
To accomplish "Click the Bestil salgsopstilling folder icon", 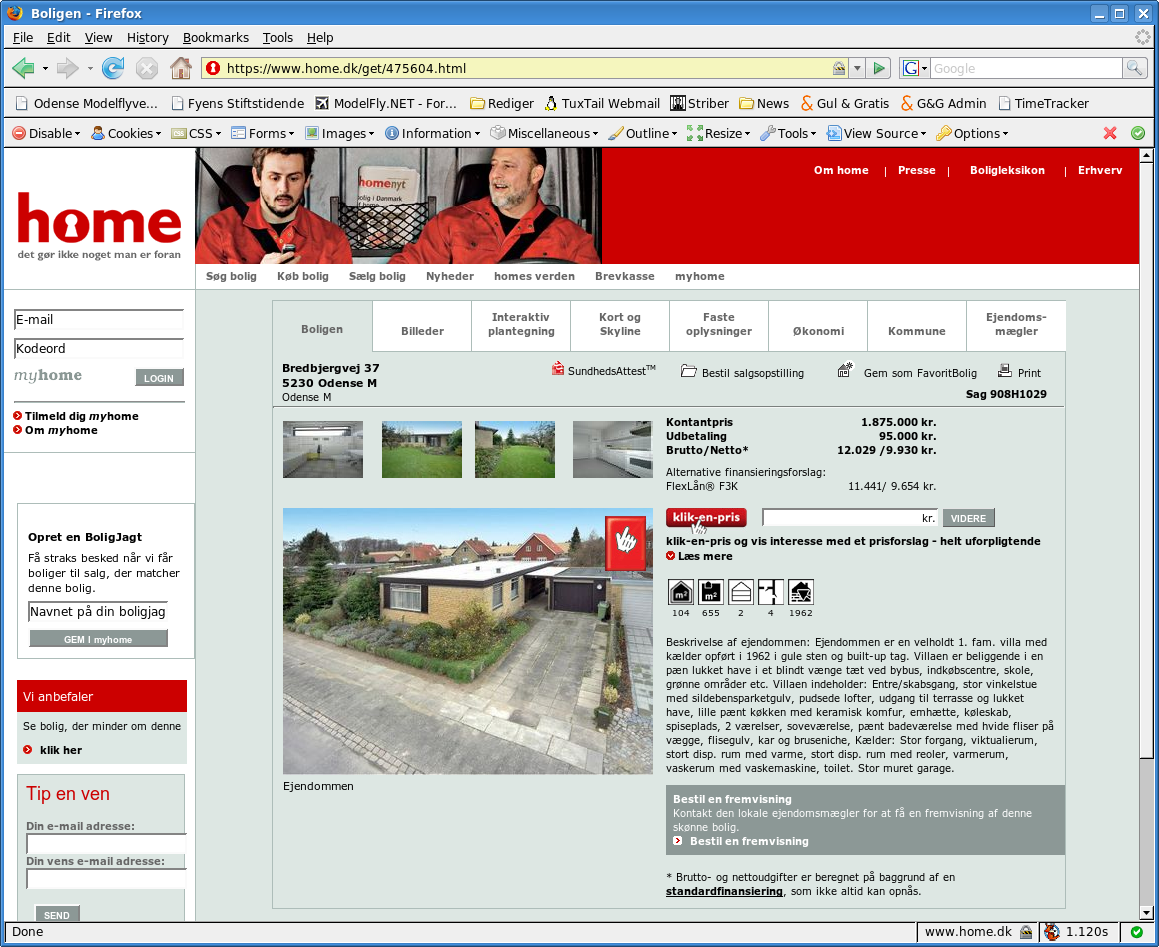I will pos(688,371).
